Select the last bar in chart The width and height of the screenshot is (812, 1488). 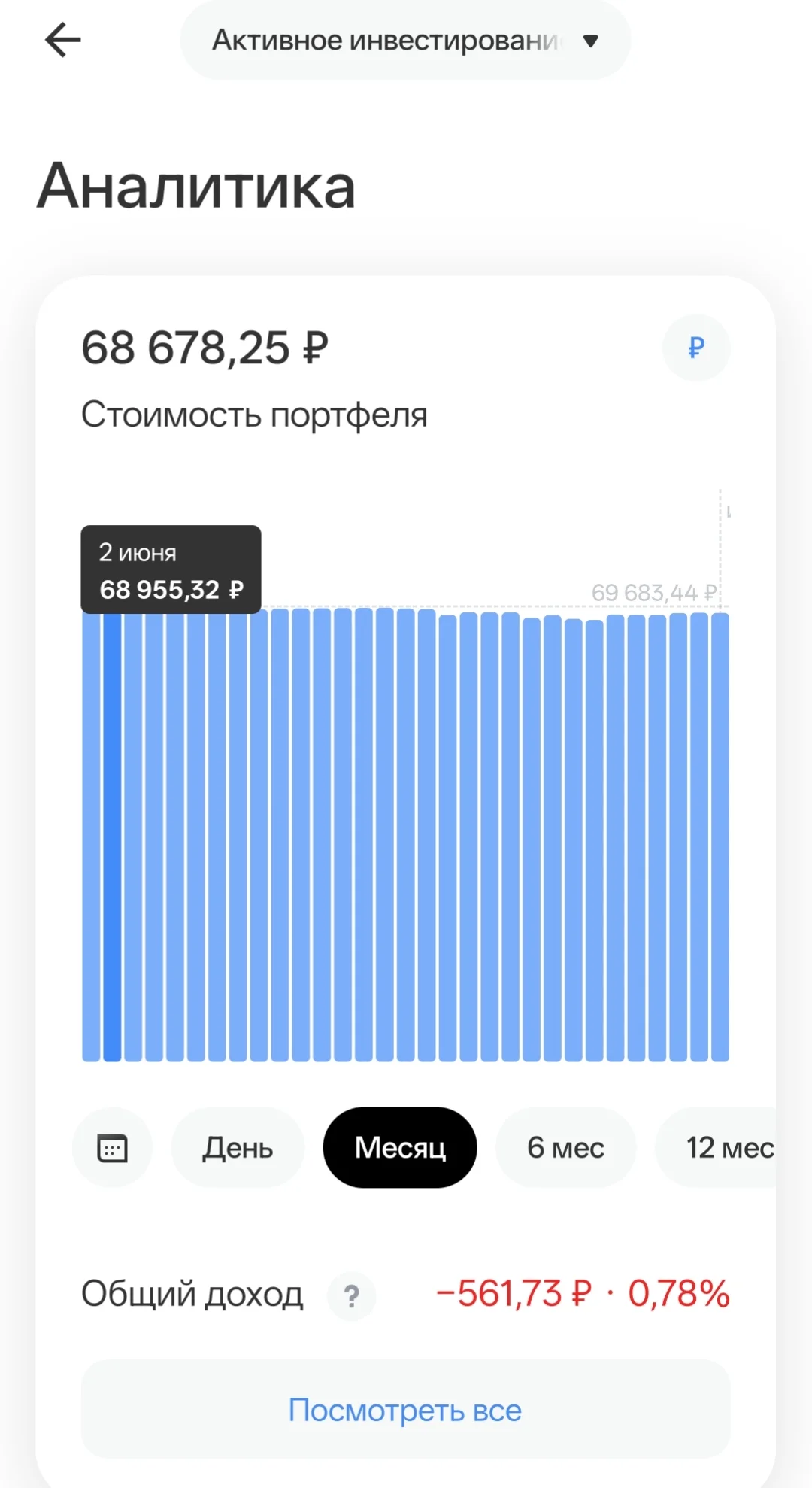720,837
